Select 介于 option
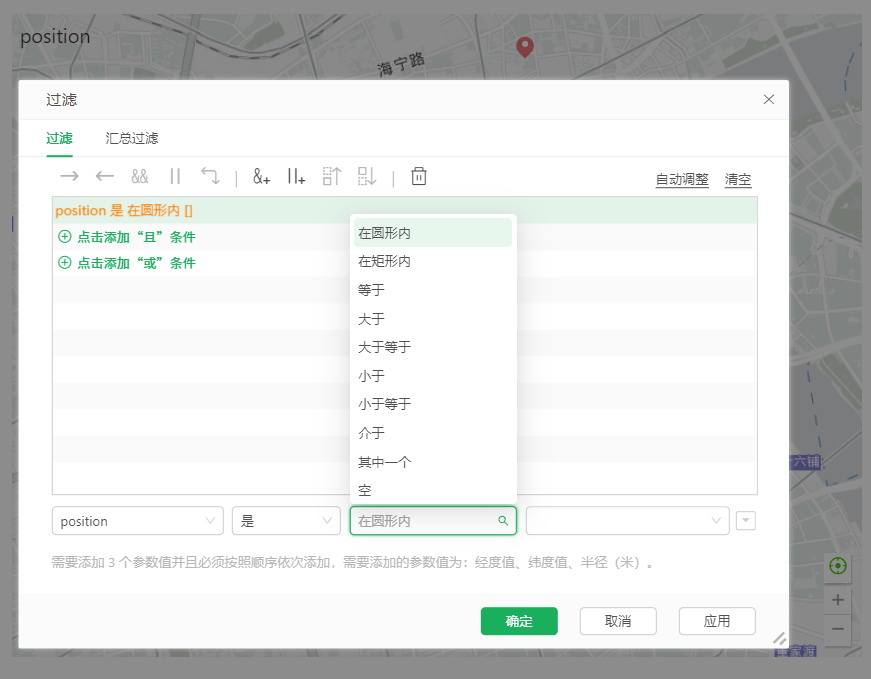This screenshot has width=871, height=679. click(433, 433)
